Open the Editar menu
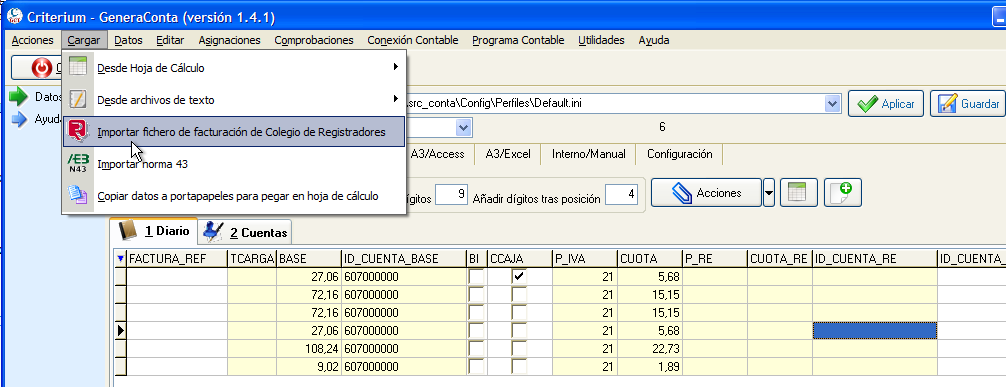Image resolution: width=1006 pixels, height=387 pixels. tap(170, 40)
